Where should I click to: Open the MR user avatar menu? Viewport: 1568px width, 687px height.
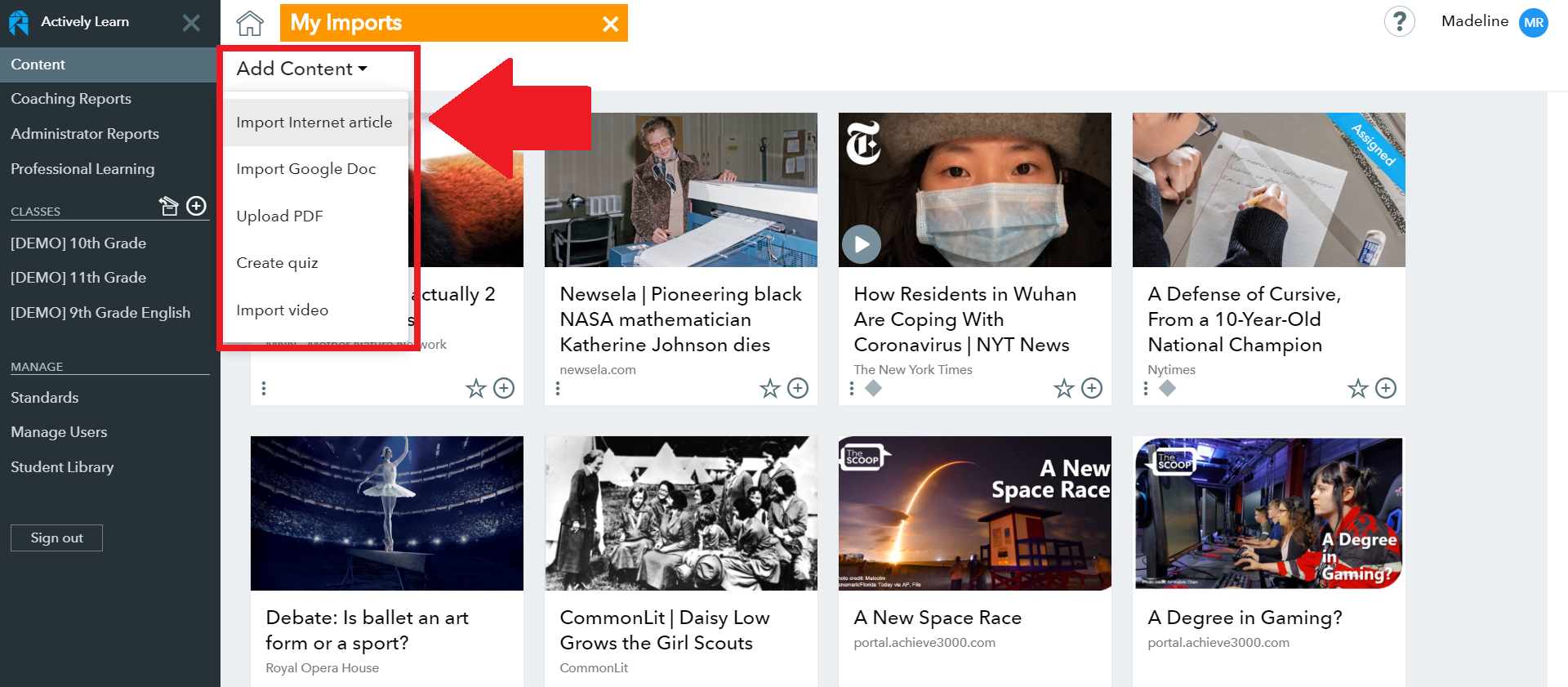click(x=1533, y=22)
